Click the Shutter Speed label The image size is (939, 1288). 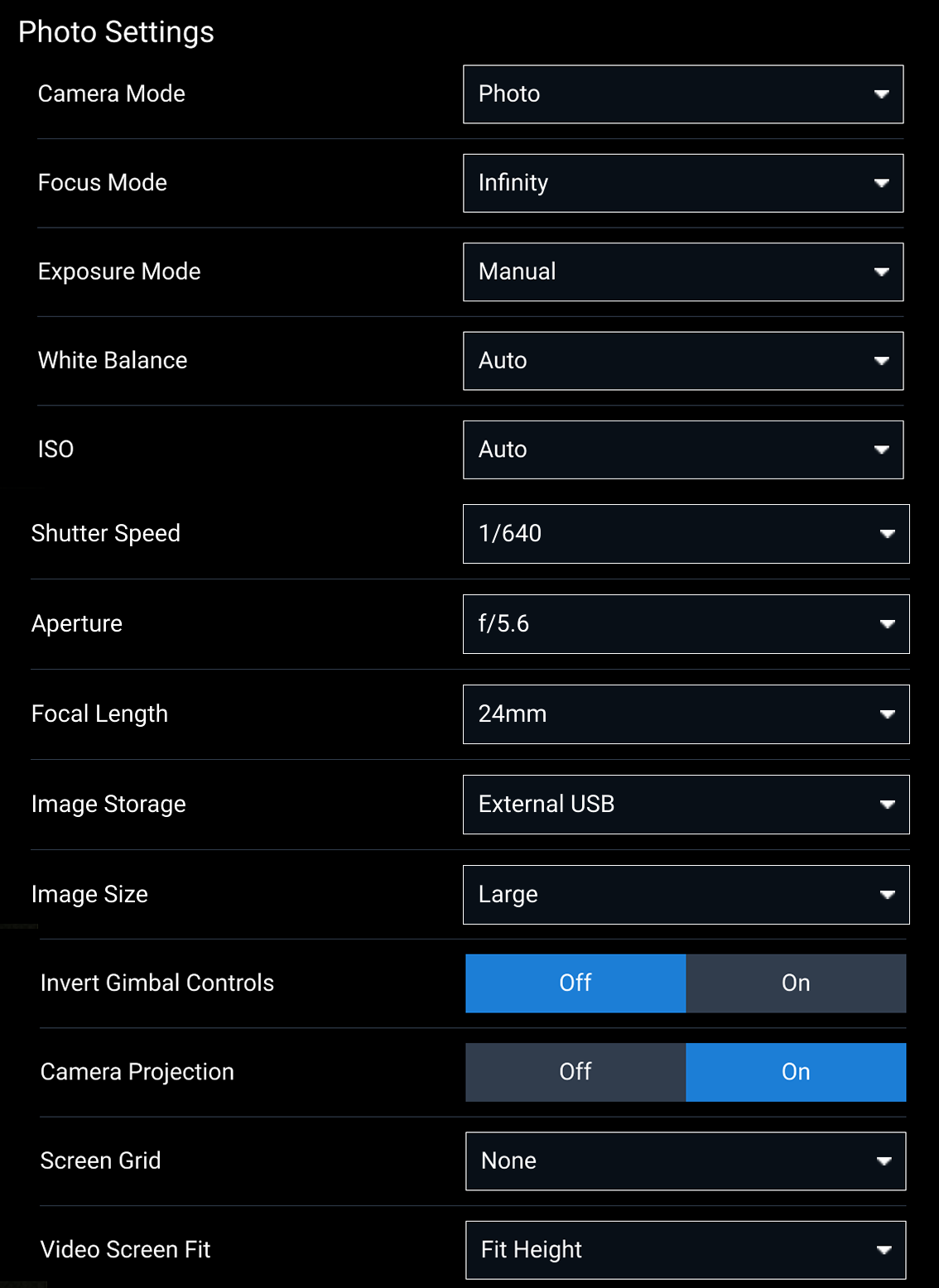(106, 534)
